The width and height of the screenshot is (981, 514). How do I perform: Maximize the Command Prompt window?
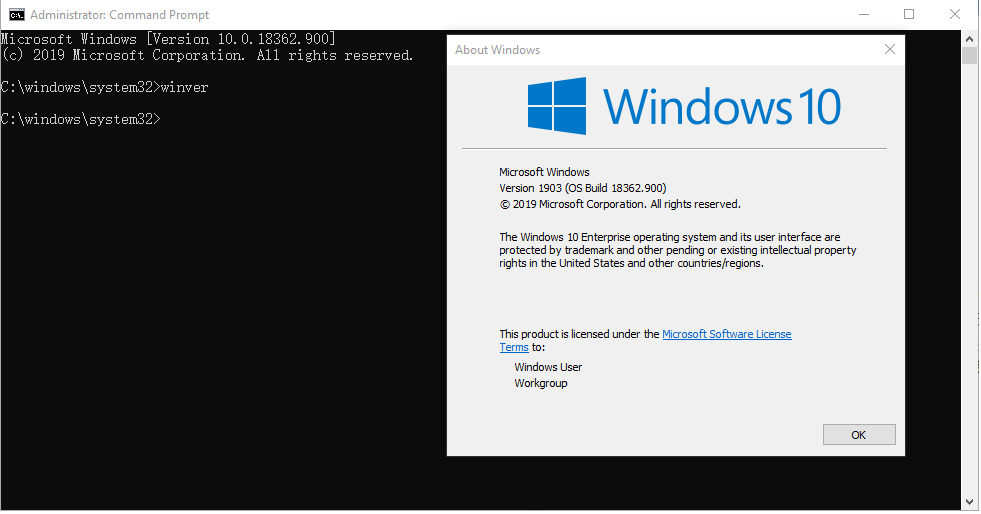[x=909, y=14]
